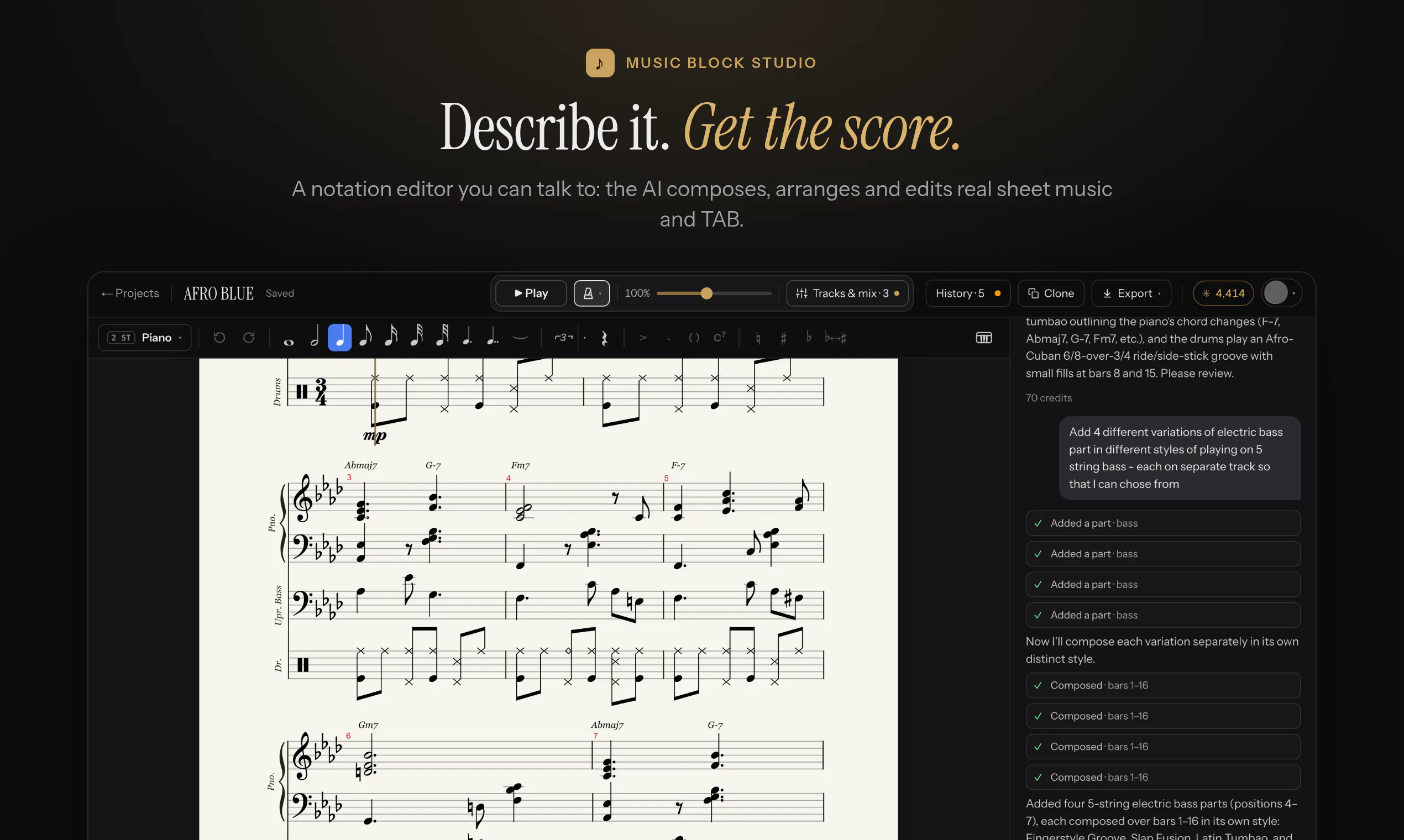Expand the Export options dropdown
Viewport: 1404px width, 840px height.
click(1131, 293)
